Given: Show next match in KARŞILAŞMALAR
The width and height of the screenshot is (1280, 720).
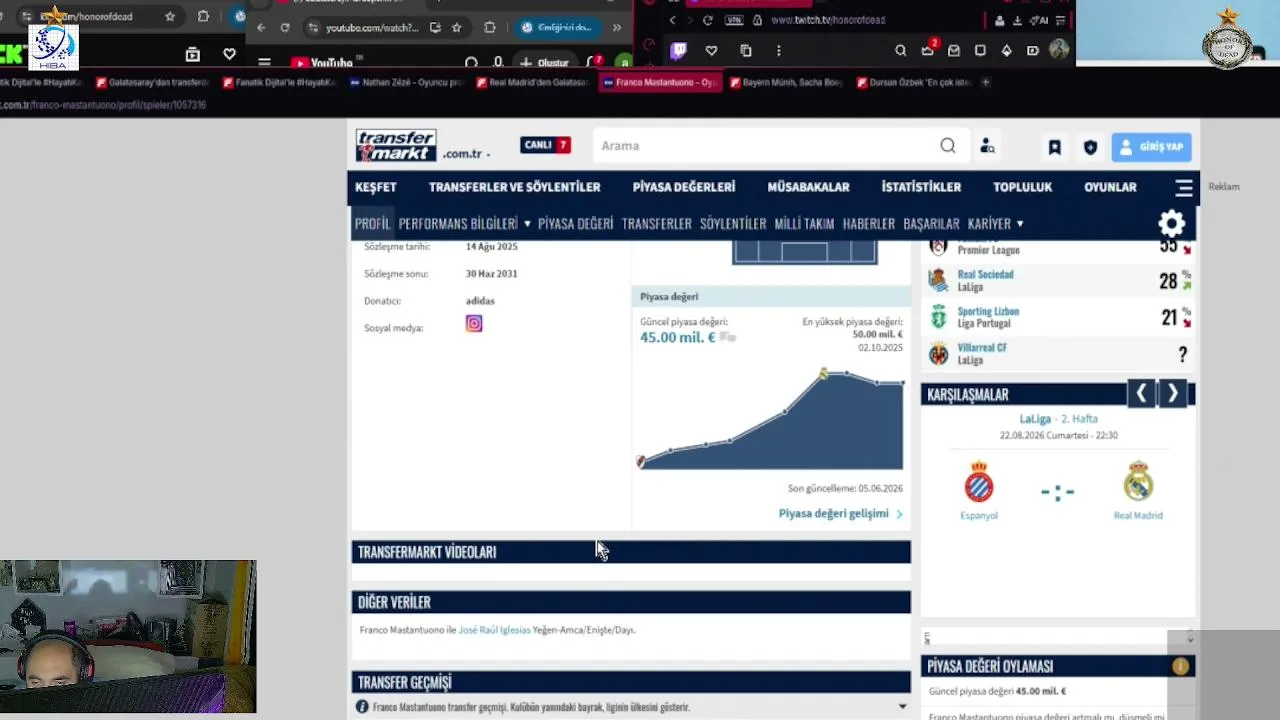Looking at the screenshot, I should (x=1173, y=394).
